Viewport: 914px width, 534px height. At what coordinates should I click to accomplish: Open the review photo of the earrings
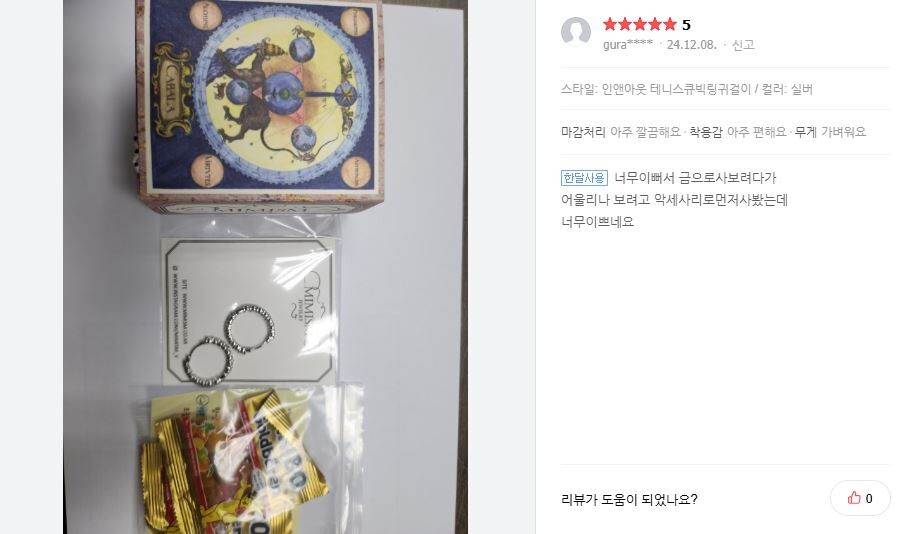[x=265, y=267]
